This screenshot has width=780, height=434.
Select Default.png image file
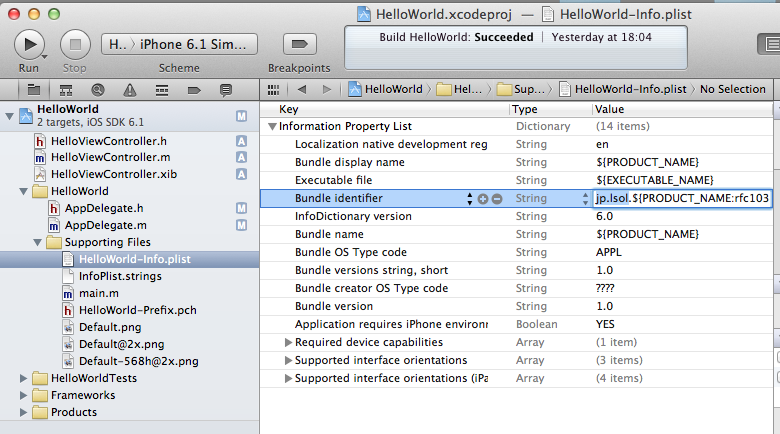click(x=110, y=327)
